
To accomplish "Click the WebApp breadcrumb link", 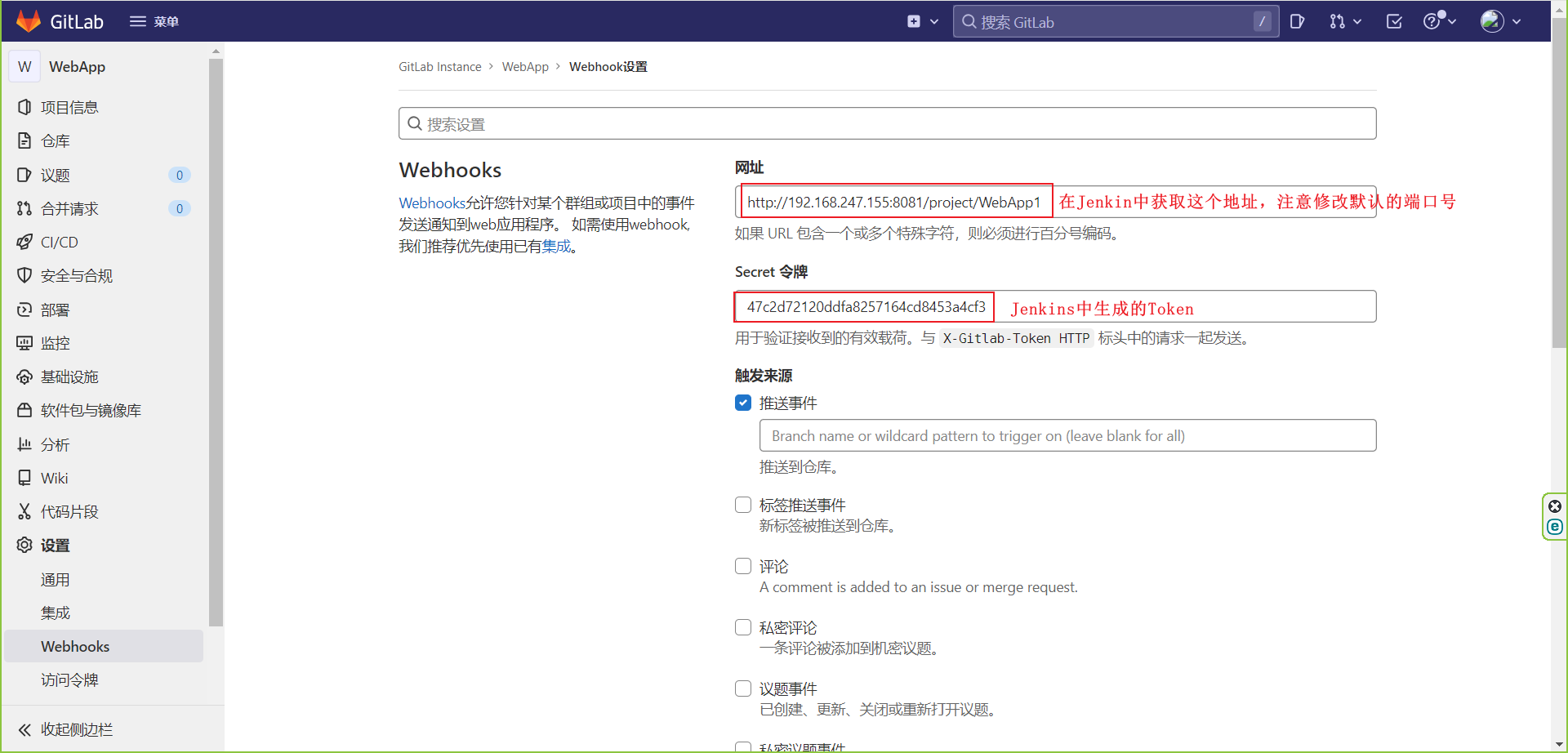I will coord(526,66).
